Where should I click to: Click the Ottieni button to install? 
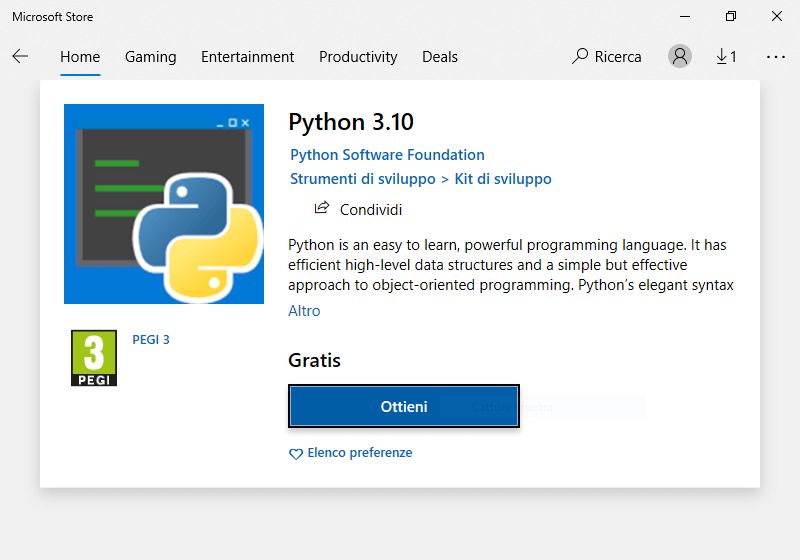point(404,406)
